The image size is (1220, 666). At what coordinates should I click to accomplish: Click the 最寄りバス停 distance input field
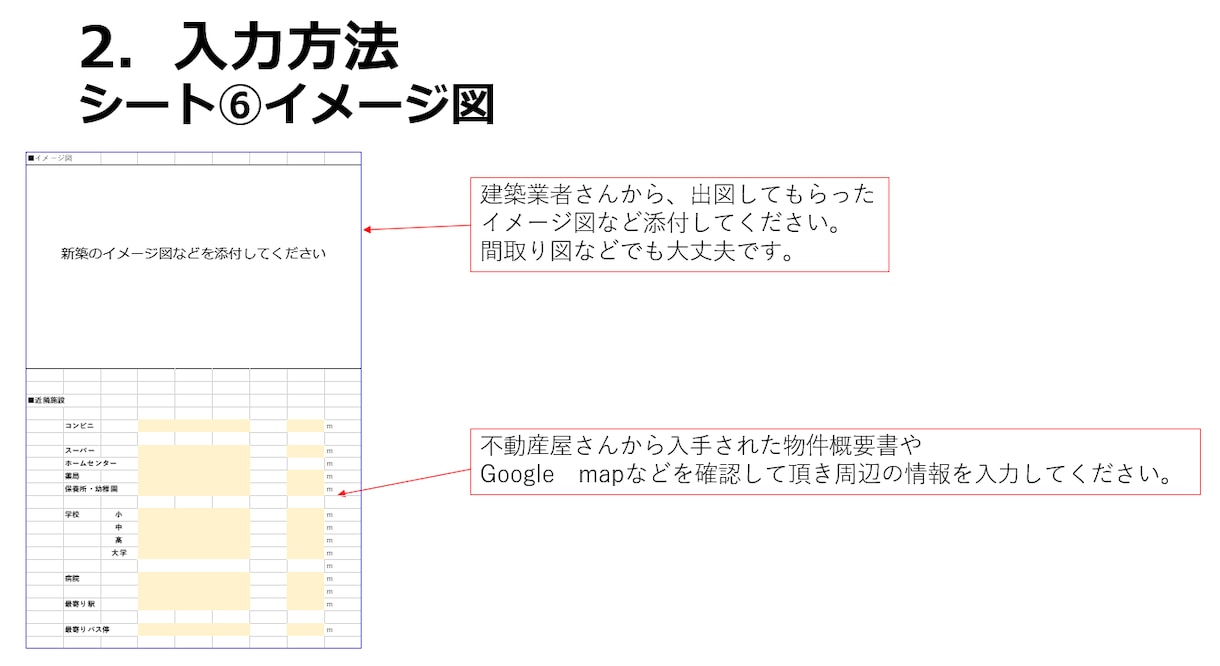point(305,630)
